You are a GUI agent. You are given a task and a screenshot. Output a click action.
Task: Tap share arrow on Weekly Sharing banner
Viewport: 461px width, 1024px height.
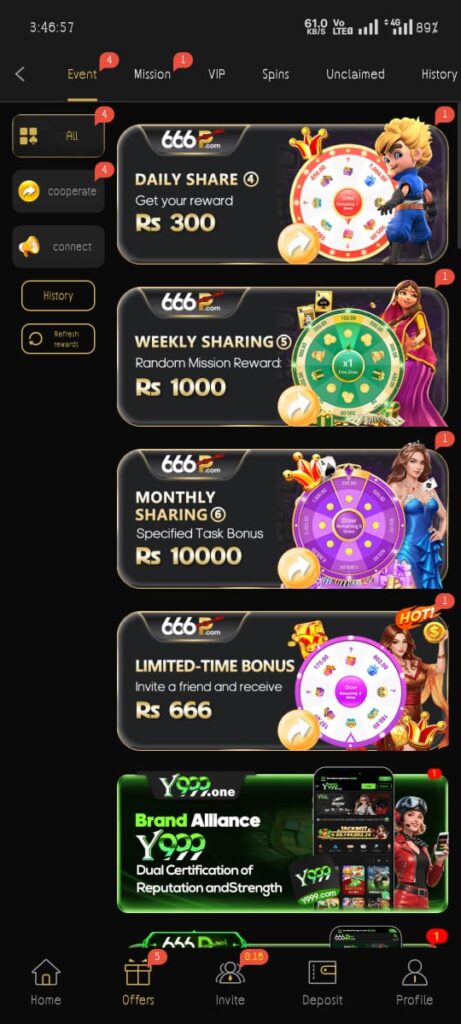tap(298, 406)
